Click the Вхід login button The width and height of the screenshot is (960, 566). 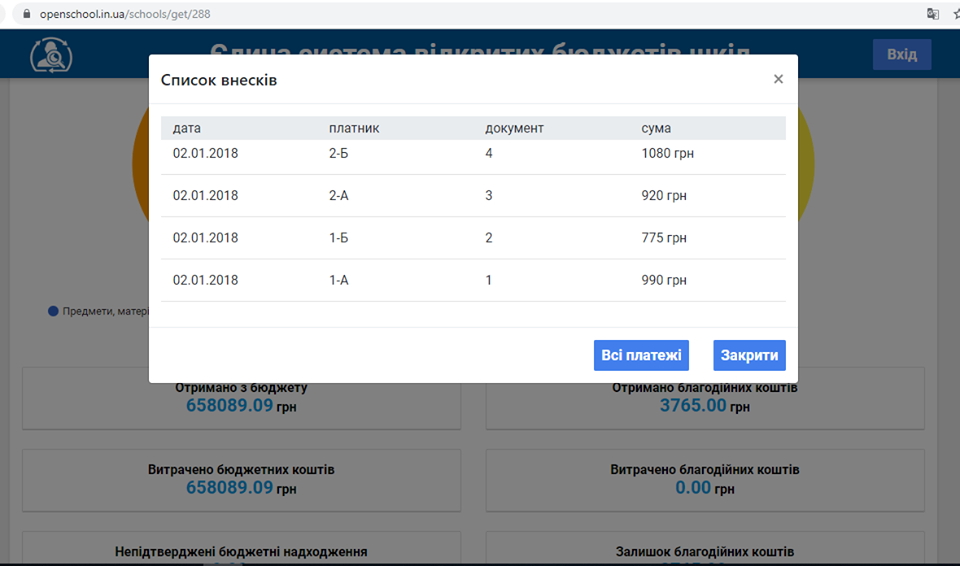[x=901, y=54]
